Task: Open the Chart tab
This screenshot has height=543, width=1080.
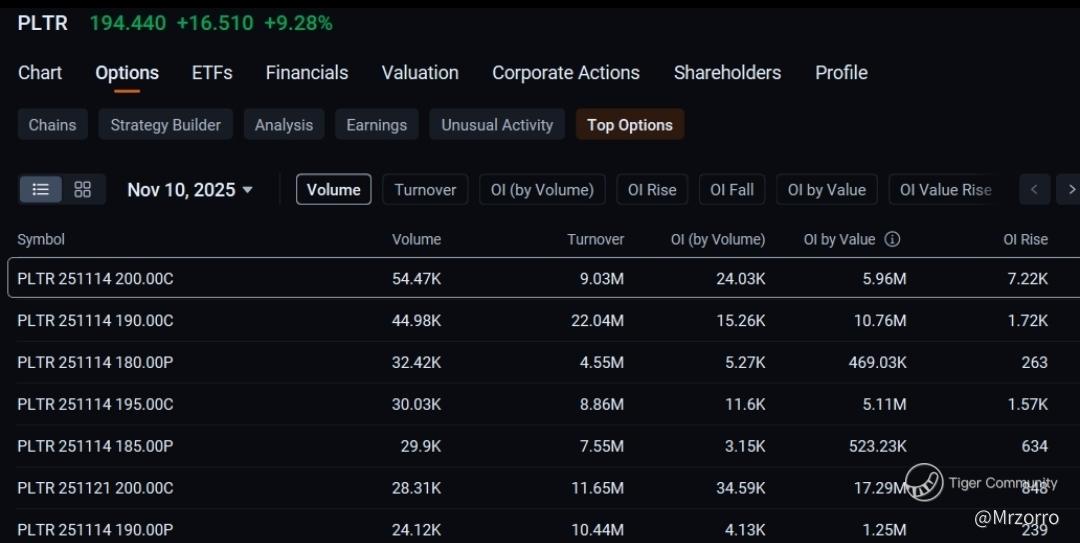Action: pyautogui.click(x=40, y=73)
